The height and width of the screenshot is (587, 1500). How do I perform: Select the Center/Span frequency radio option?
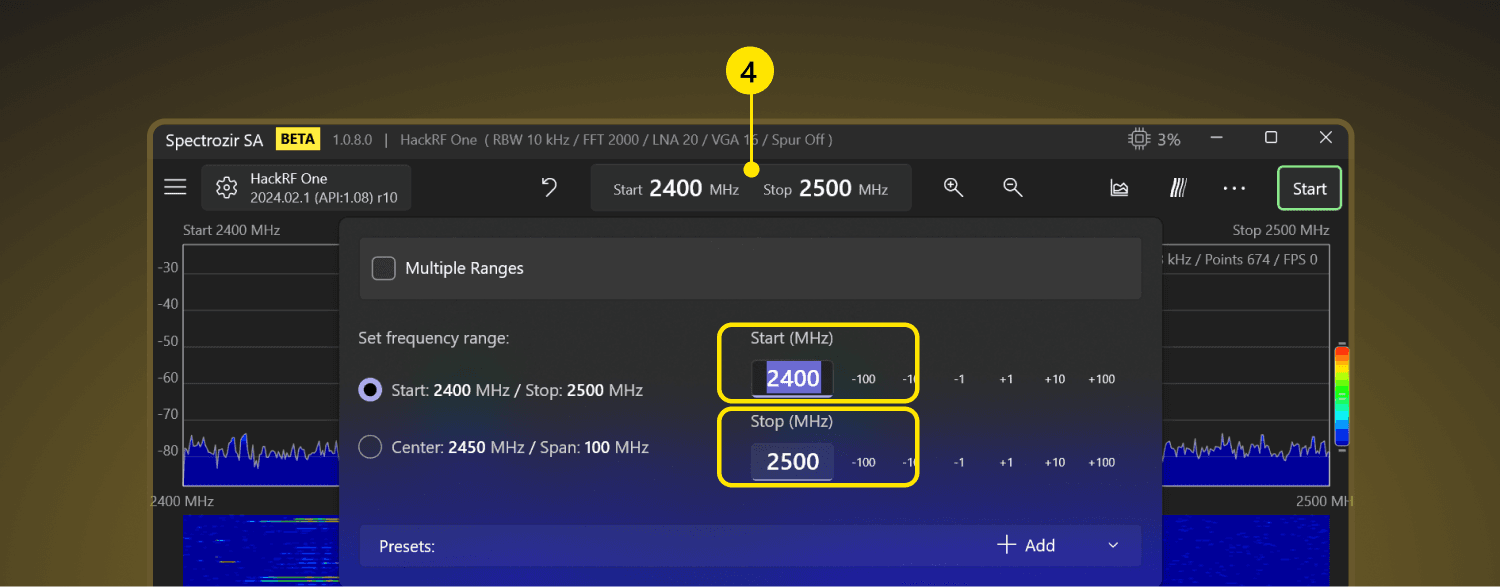click(x=370, y=447)
